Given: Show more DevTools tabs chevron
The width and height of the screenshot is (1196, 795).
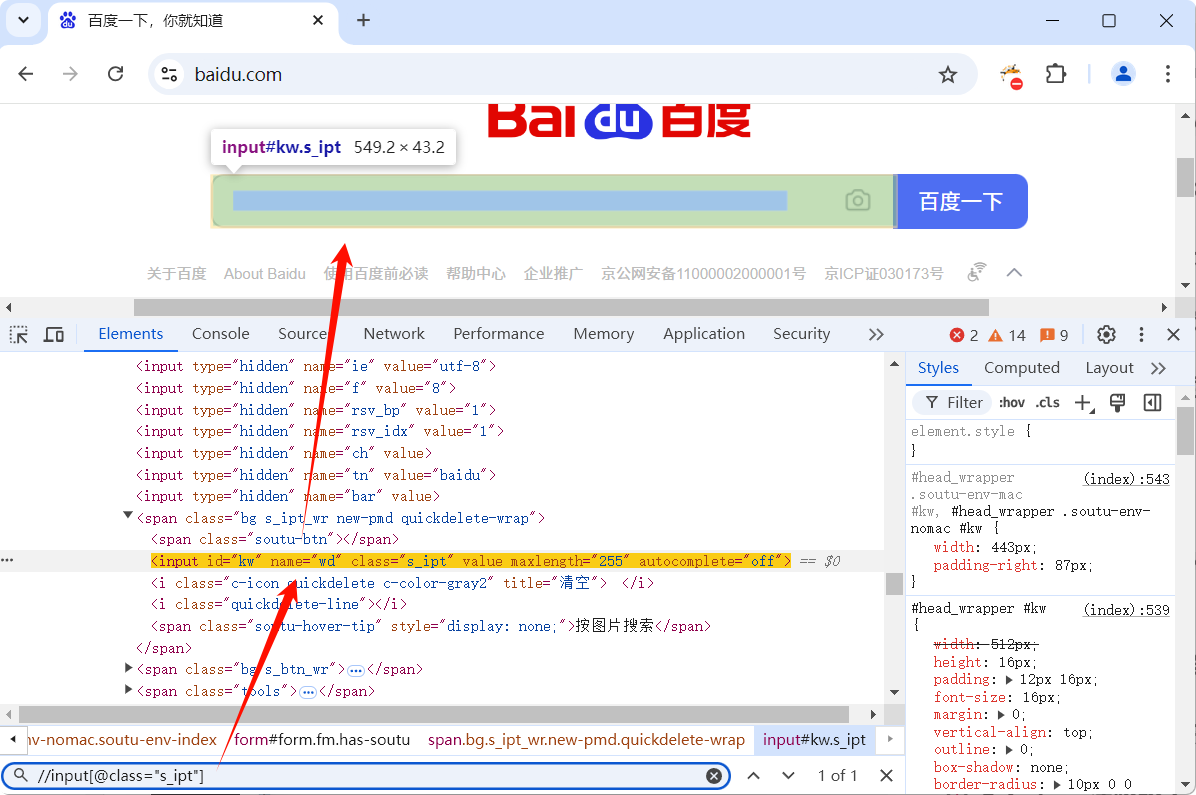Looking at the screenshot, I should (x=876, y=334).
